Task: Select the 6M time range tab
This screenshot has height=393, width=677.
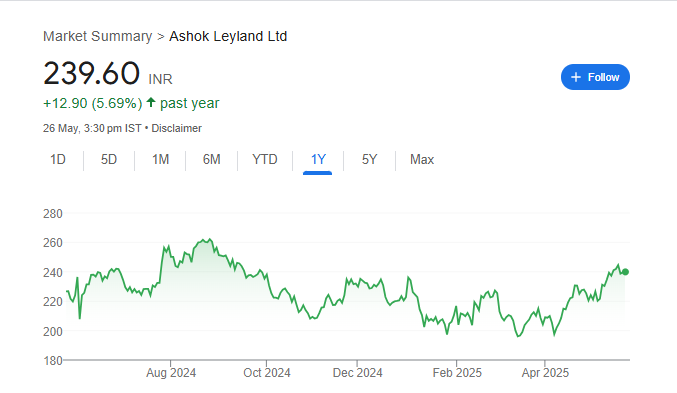Action: pos(212,160)
